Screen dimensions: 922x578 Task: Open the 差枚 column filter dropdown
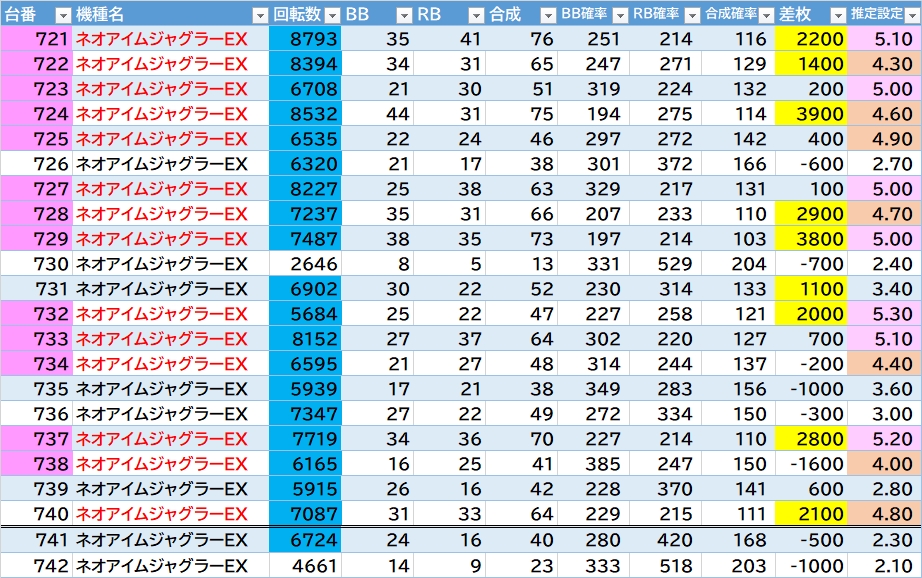click(x=837, y=15)
